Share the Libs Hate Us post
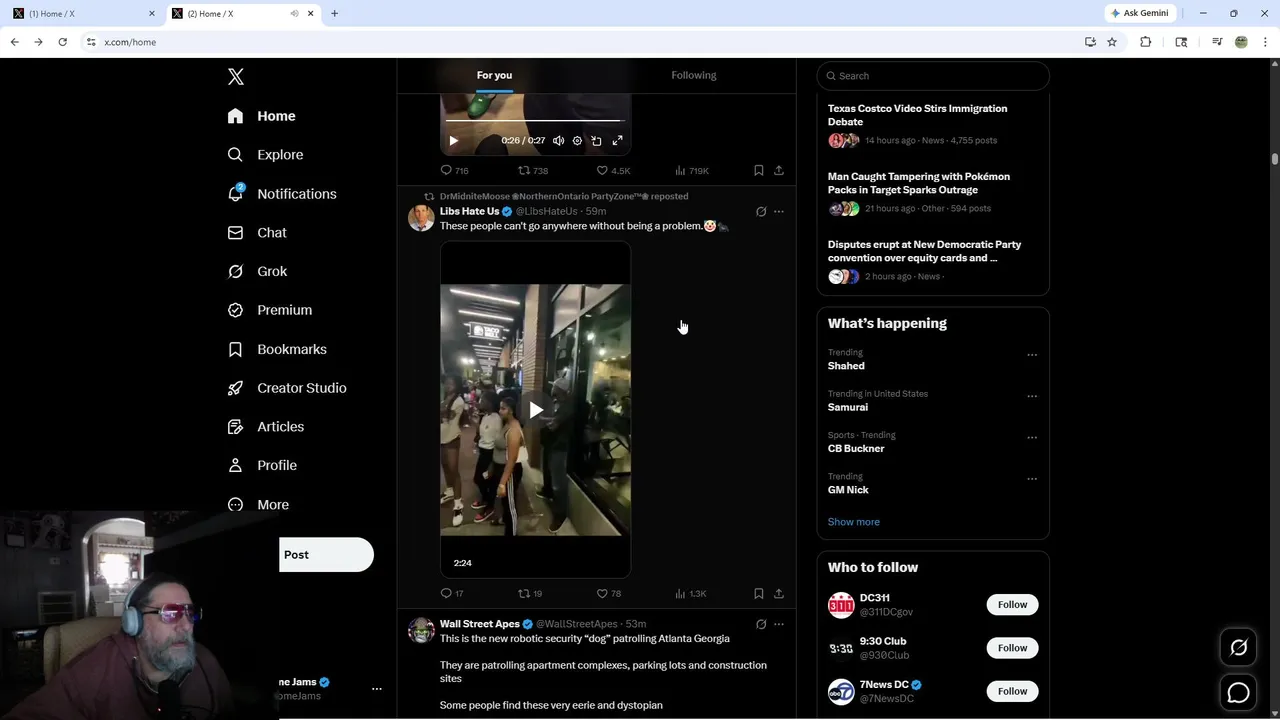 pyautogui.click(x=779, y=594)
